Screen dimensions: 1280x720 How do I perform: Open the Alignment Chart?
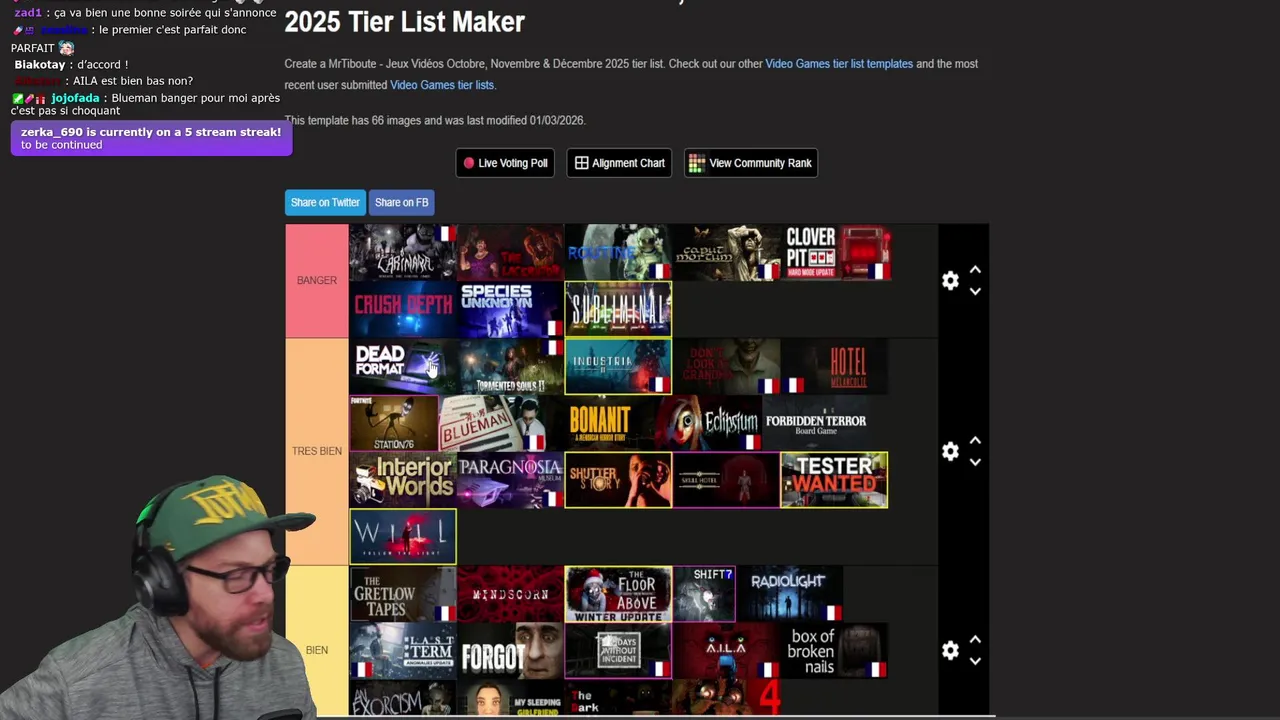click(x=620, y=163)
